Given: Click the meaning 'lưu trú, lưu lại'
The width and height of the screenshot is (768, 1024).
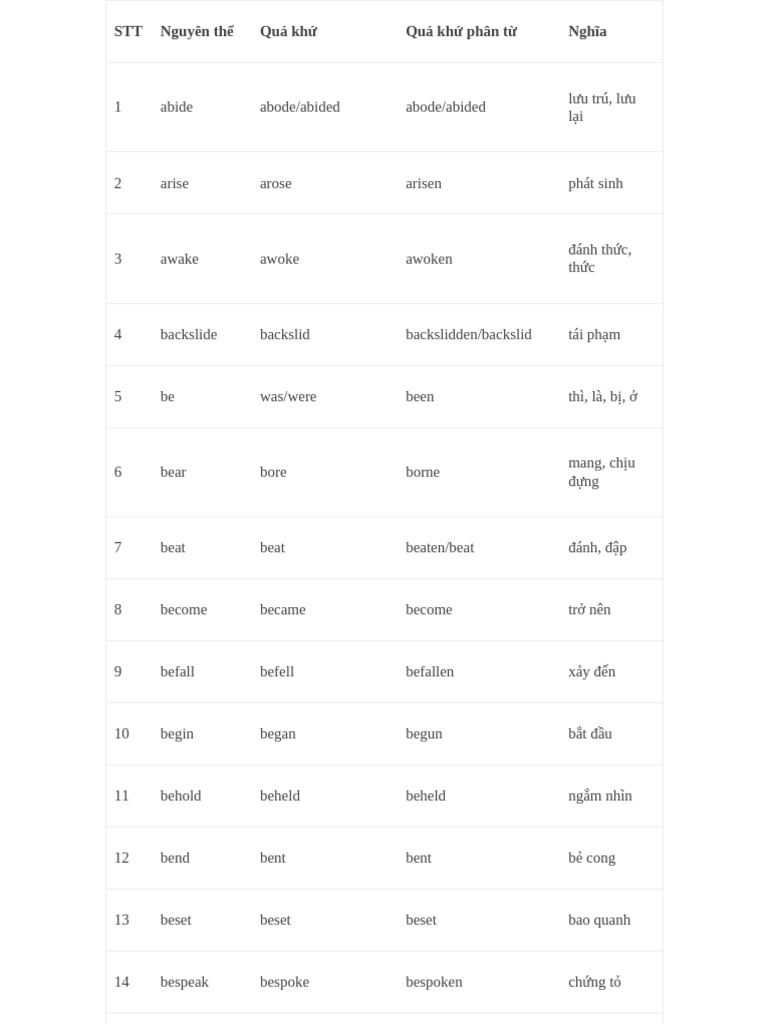Looking at the screenshot, I should click(601, 107).
